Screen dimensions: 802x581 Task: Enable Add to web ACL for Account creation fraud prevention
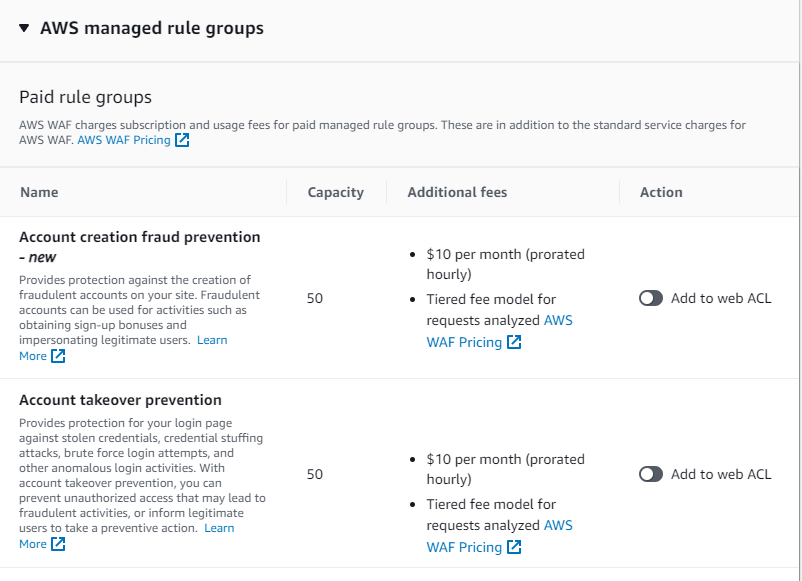pyautogui.click(x=651, y=298)
